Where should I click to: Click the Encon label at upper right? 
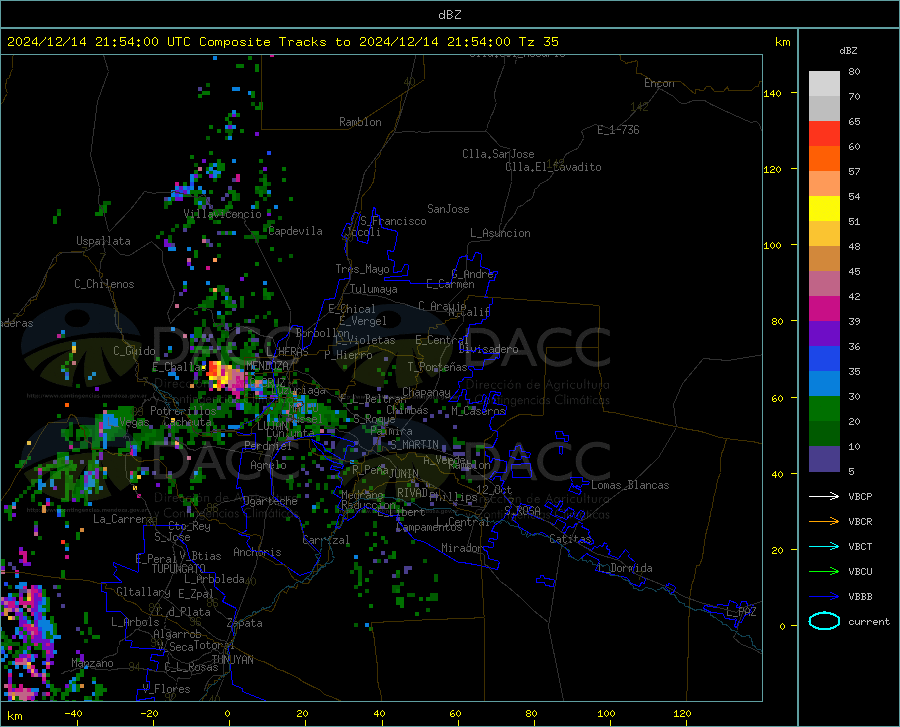pyautogui.click(x=659, y=83)
